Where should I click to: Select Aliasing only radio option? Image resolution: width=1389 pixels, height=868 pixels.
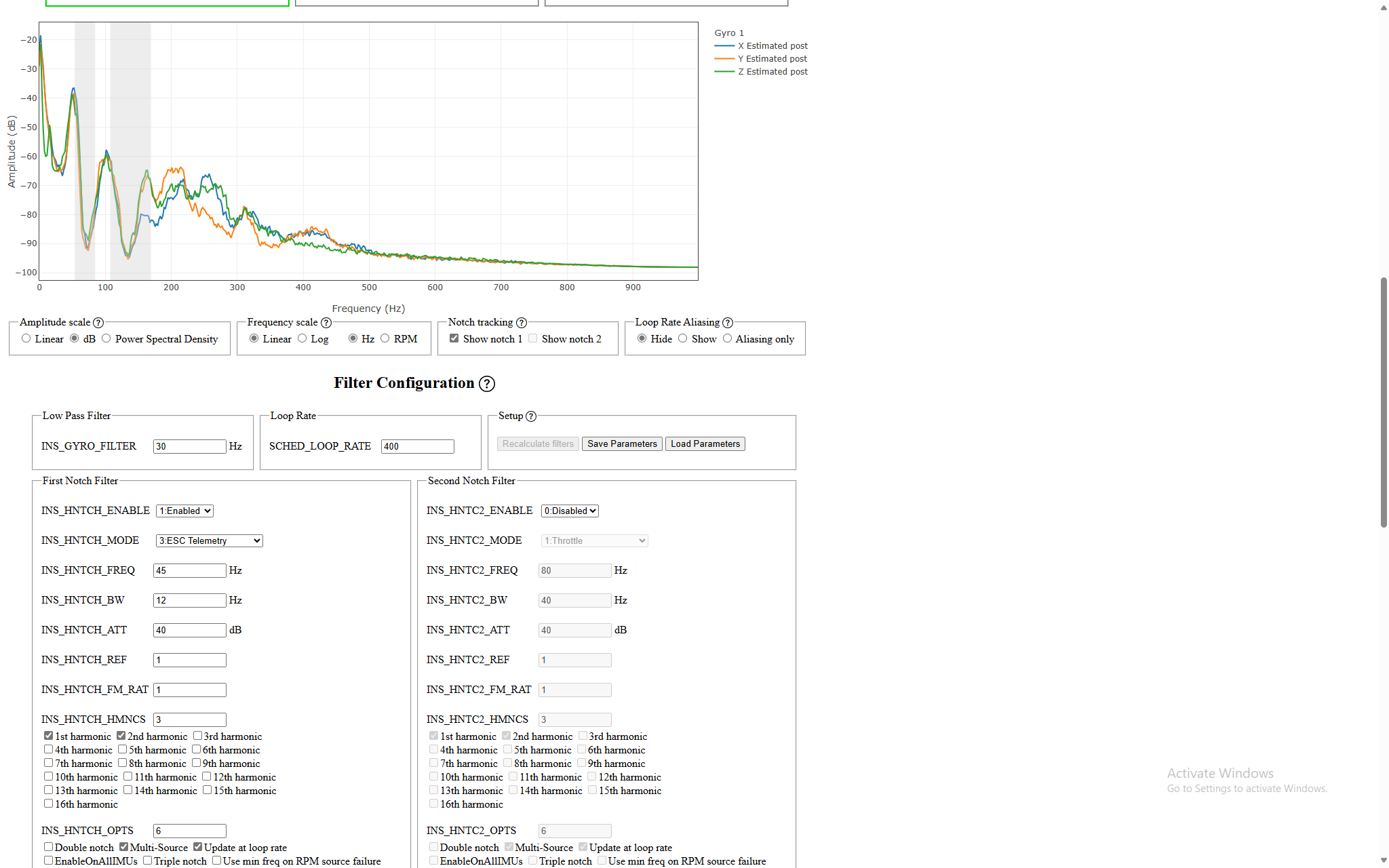728,338
